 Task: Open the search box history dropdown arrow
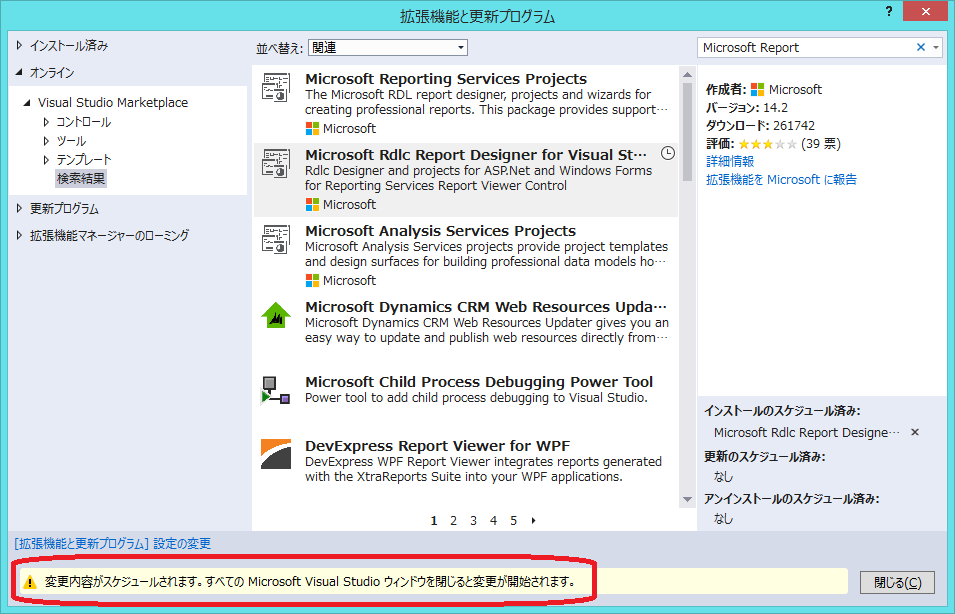tap(936, 48)
